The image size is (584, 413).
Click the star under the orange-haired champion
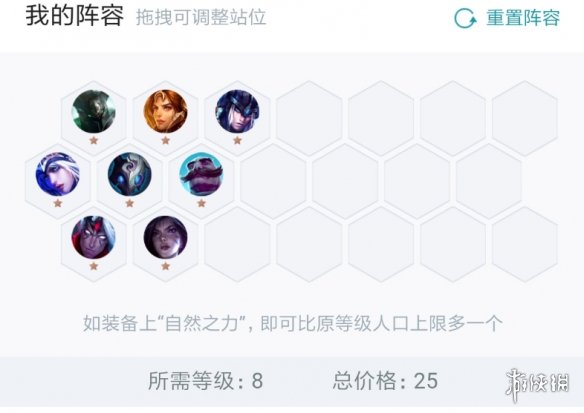point(165,140)
